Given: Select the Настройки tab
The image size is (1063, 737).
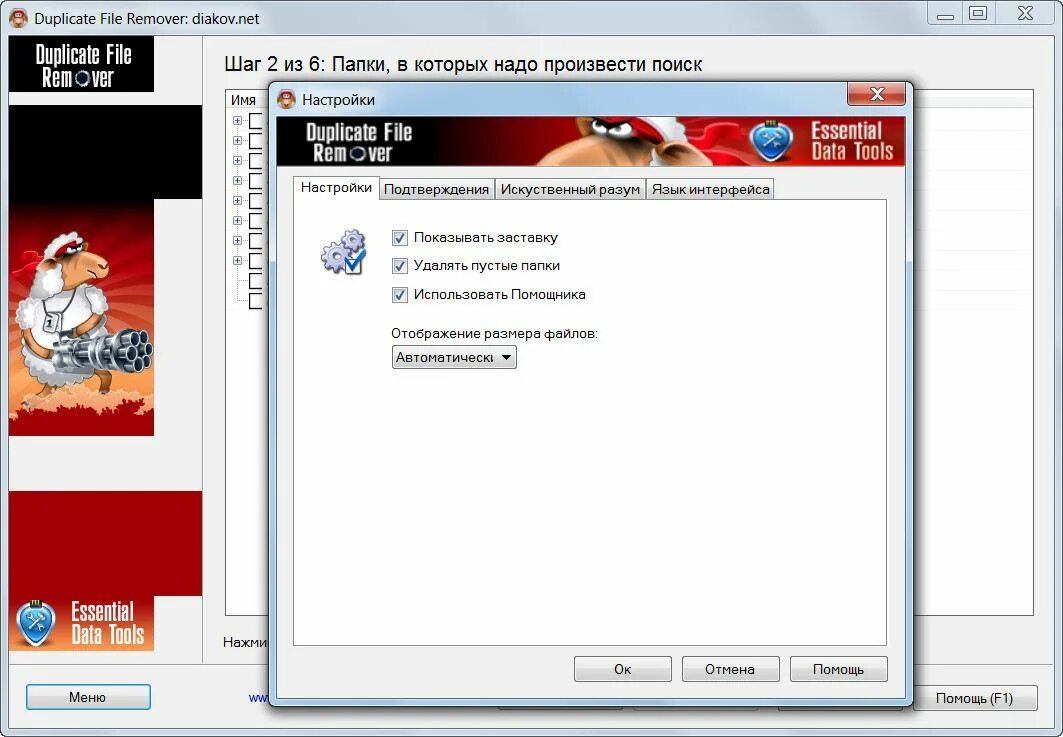Looking at the screenshot, I should click(336, 188).
